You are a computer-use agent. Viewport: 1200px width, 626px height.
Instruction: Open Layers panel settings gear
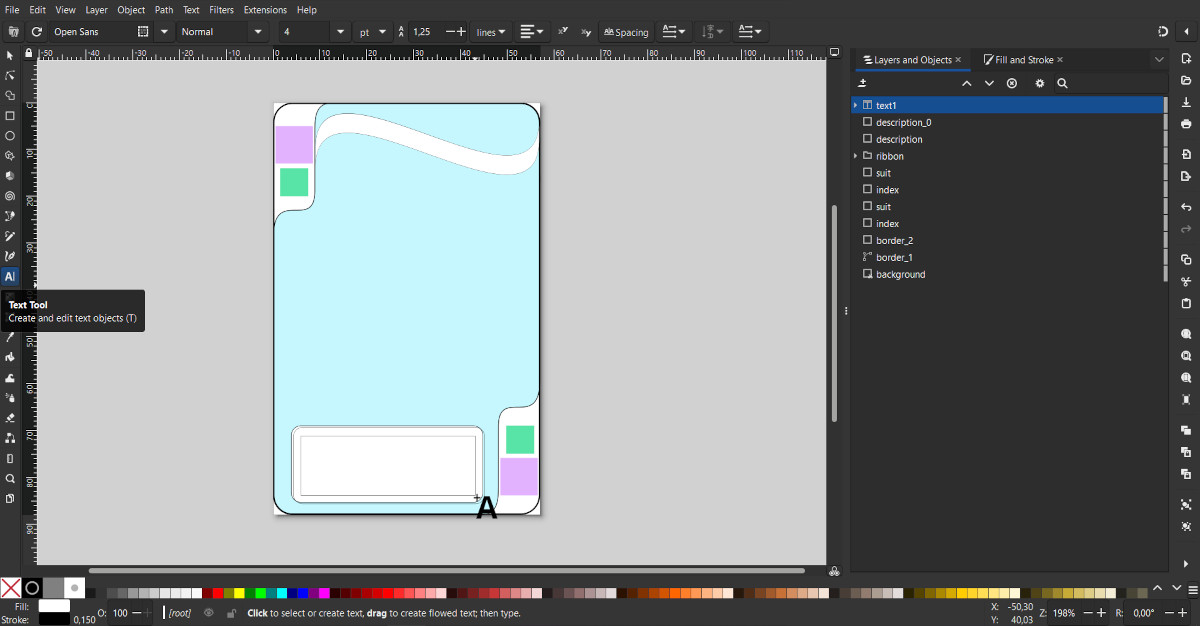pyautogui.click(x=1039, y=84)
